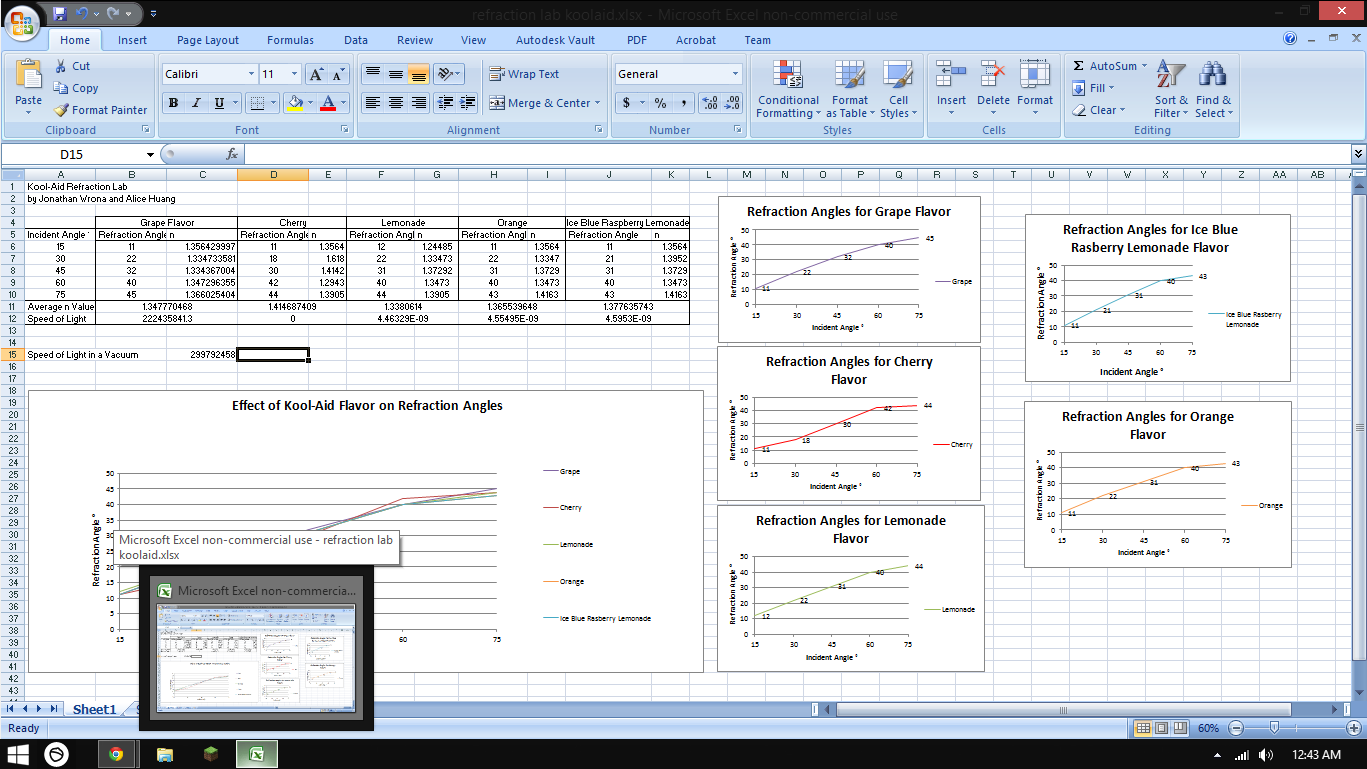1367x769 pixels.
Task: Increase cell indent
Action: pos(468,103)
